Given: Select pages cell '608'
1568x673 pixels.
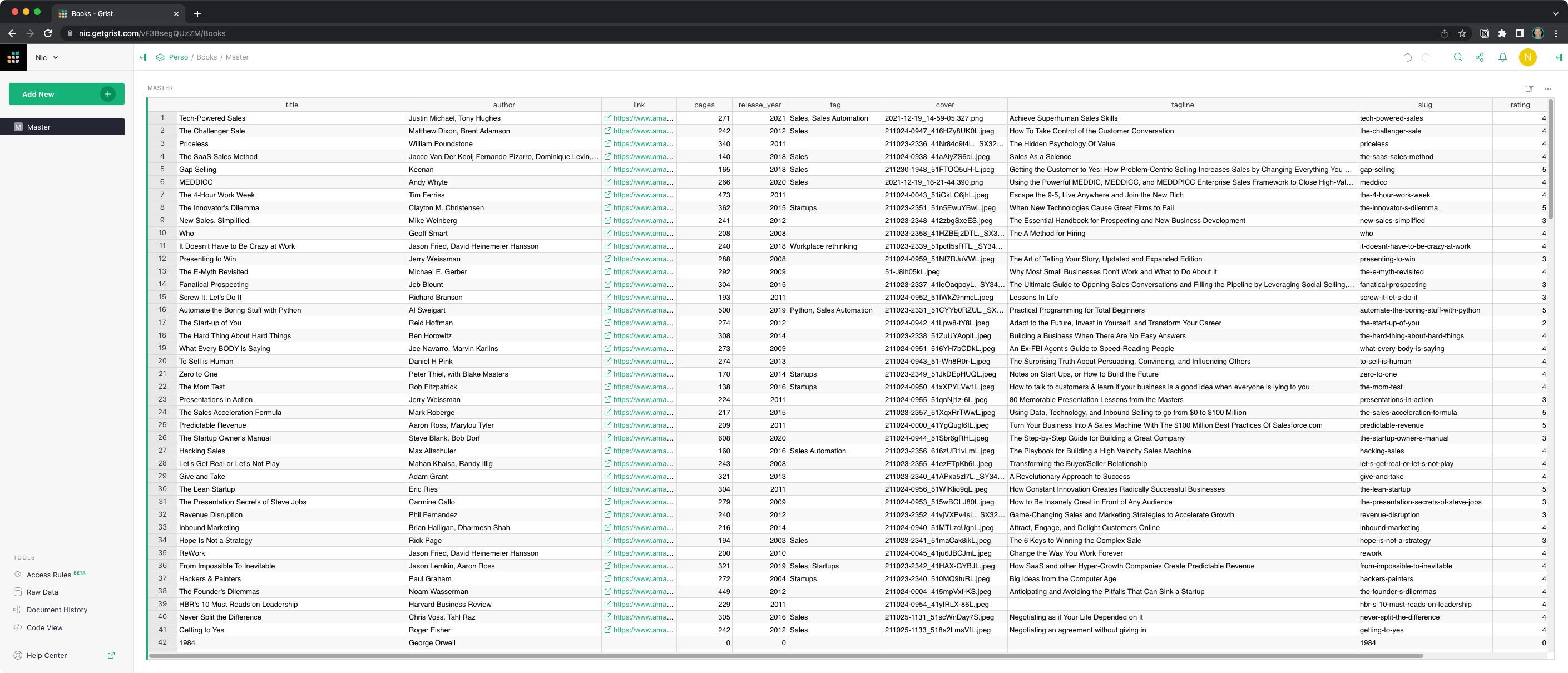Looking at the screenshot, I should click(x=704, y=438).
